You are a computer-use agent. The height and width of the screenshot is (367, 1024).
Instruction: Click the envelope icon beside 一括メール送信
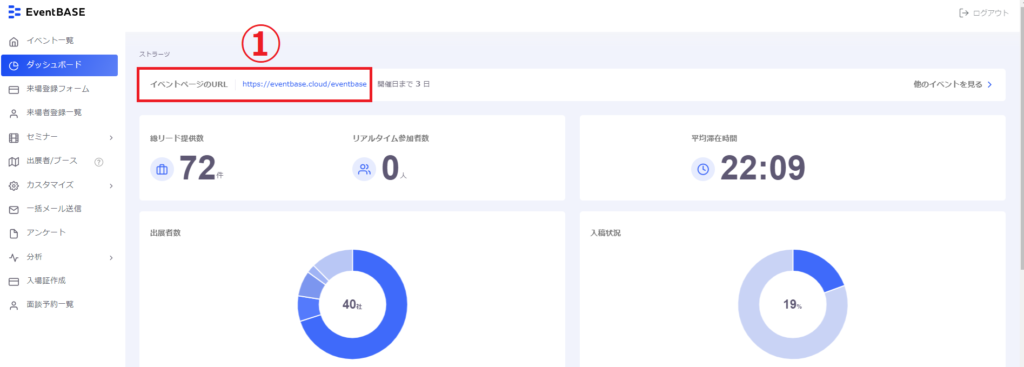click(13, 210)
